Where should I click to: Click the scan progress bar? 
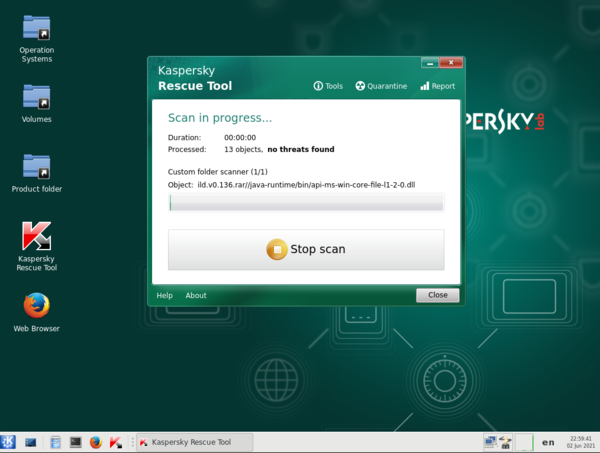pyautogui.click(x=306, y=202)
